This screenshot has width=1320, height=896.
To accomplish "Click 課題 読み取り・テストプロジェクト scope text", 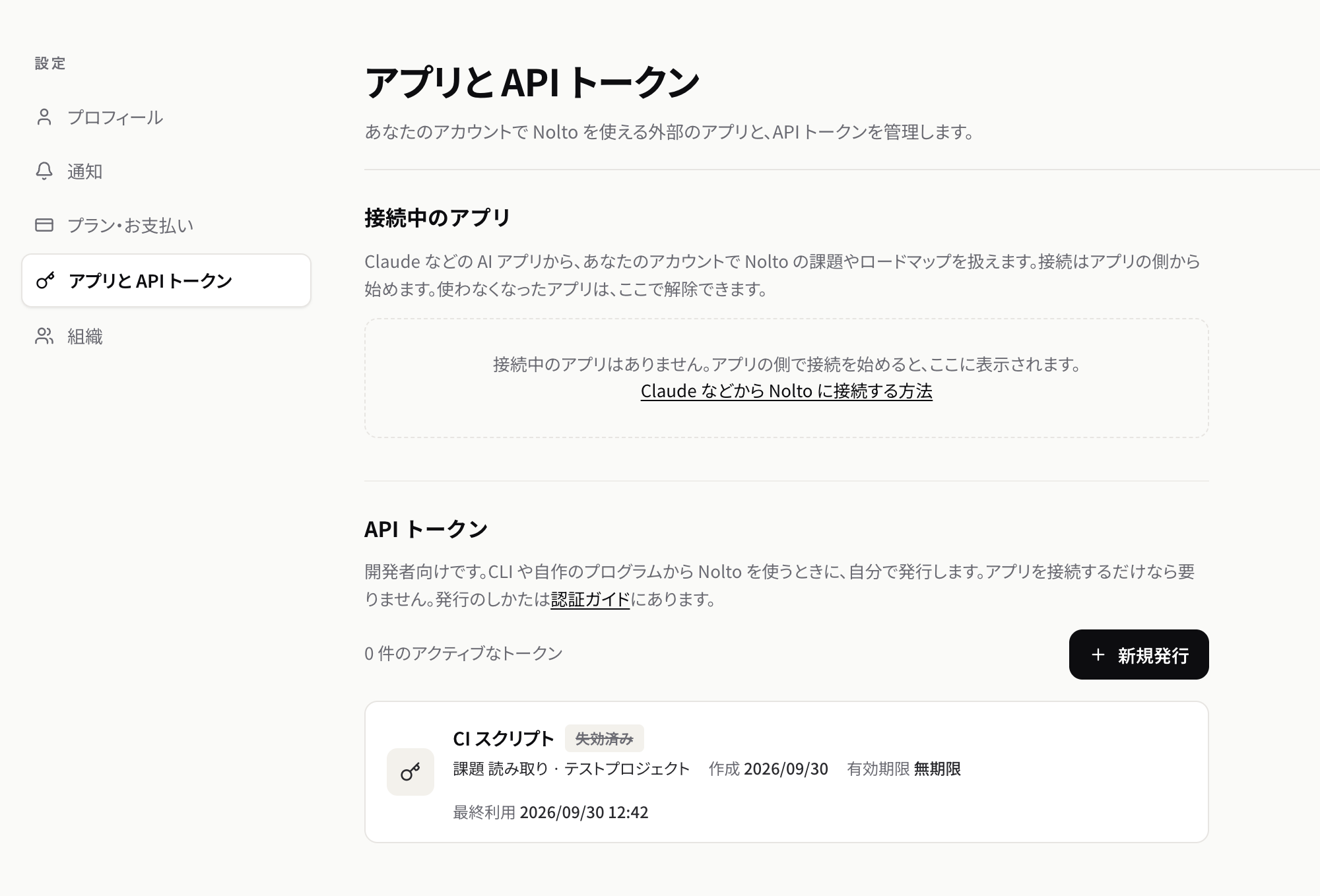I will coord(572,769).
